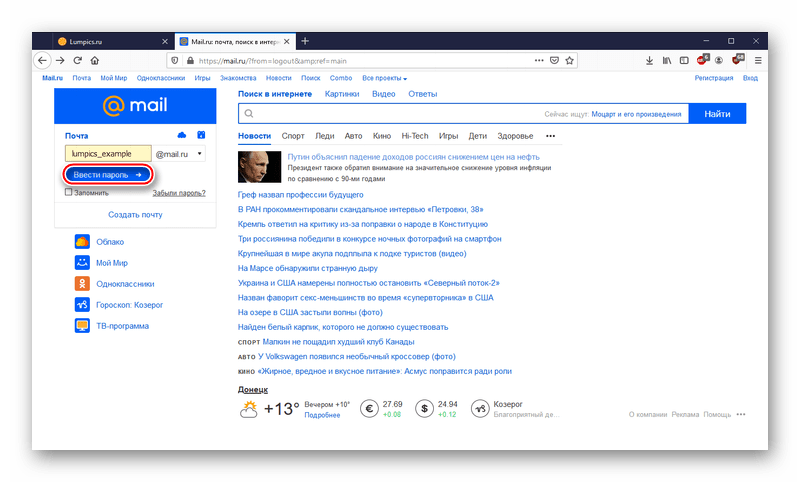Viewport: 800px width, 482px height.
Task: Open the Здоровье news tab
Action: (515, 136)
